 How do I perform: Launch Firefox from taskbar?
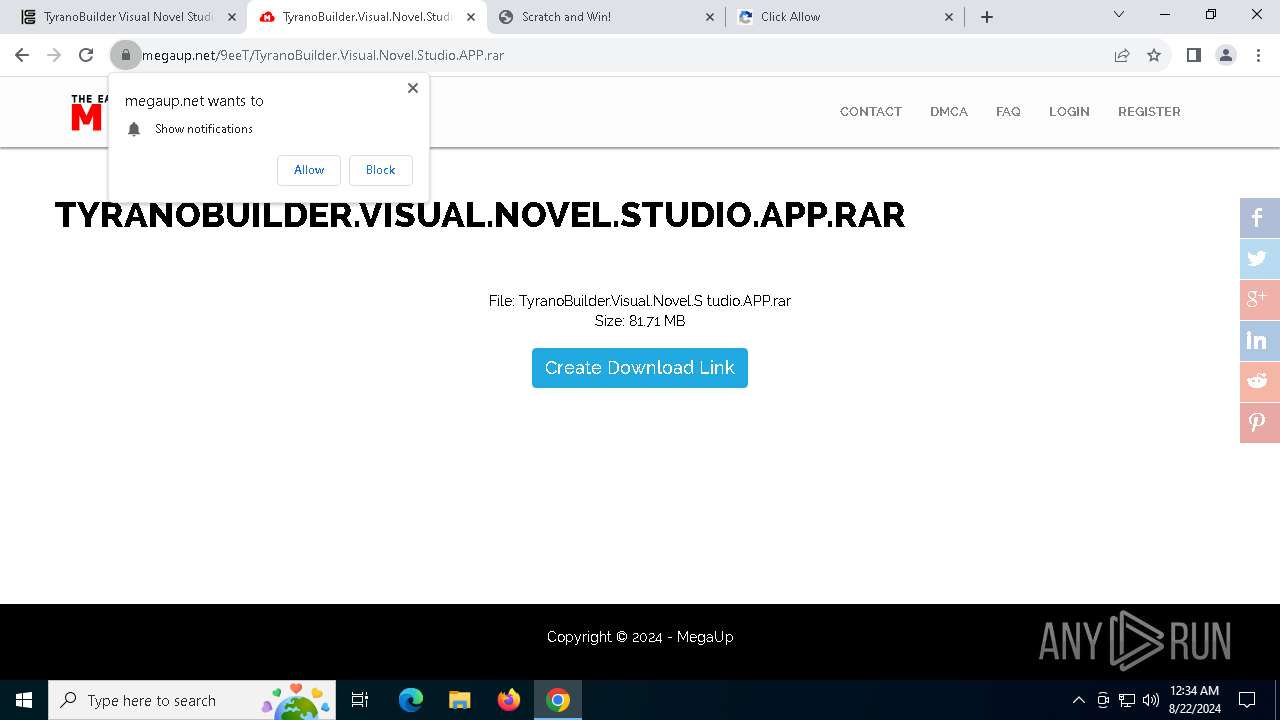point(509,700)
